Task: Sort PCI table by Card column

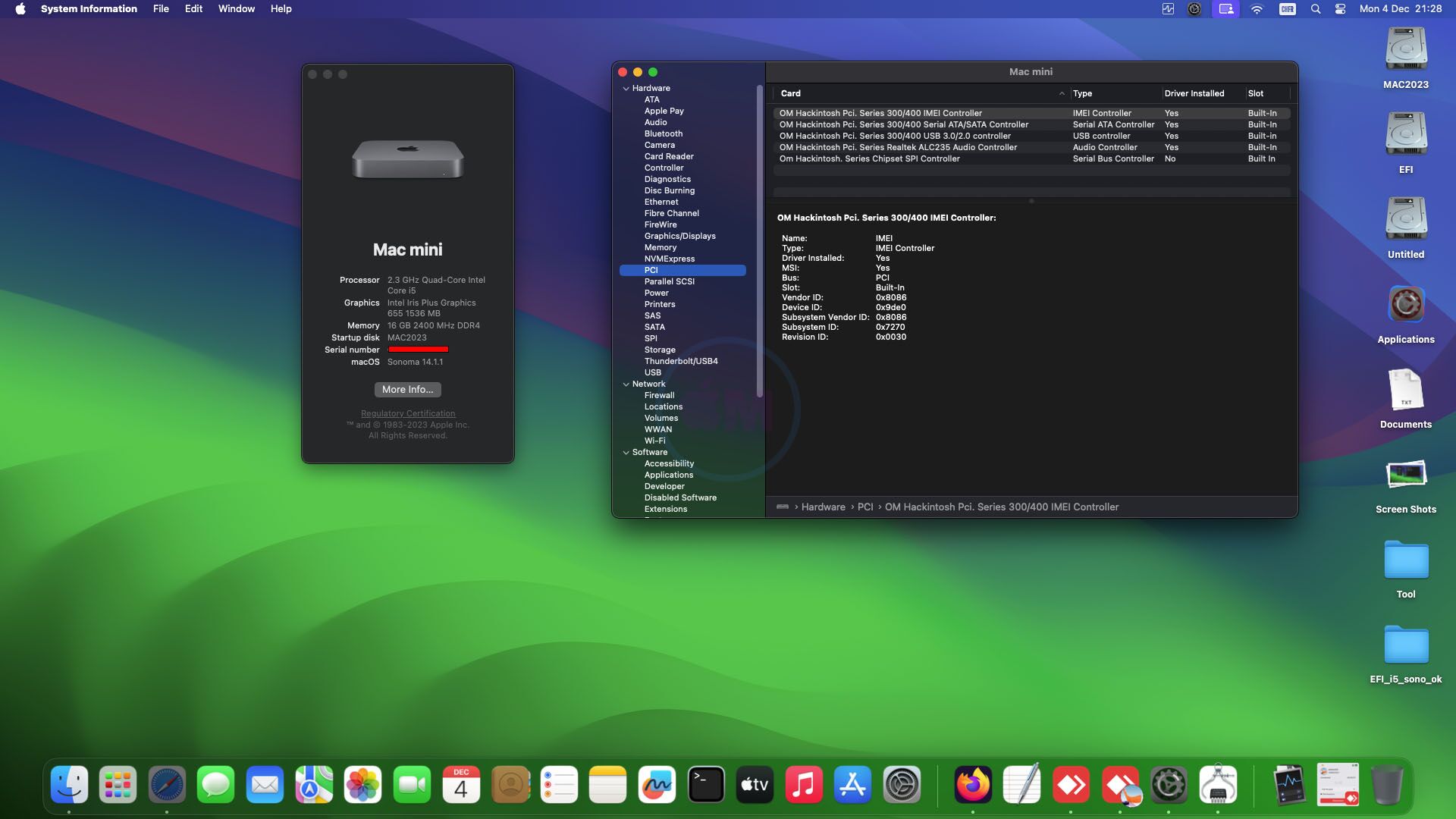Action: pyautogui.click(x=921, y=94)
